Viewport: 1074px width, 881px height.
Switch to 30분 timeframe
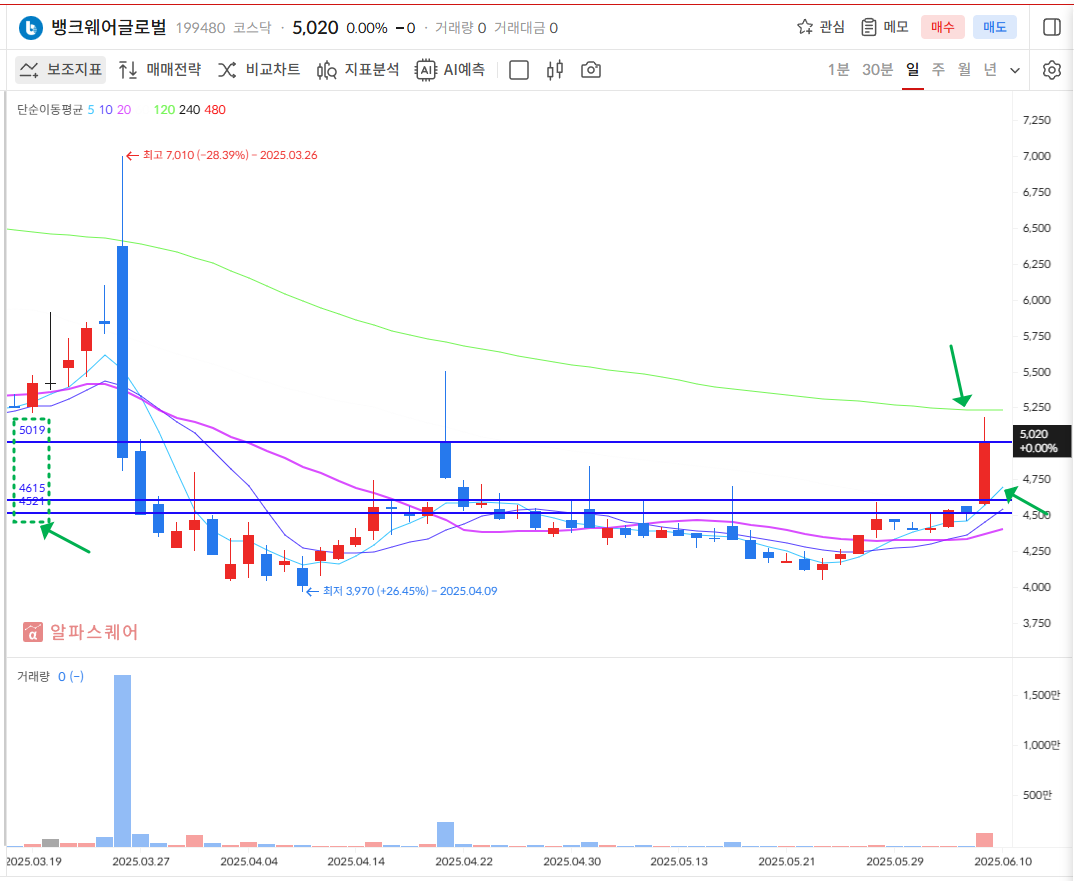[x=877, y=70]
